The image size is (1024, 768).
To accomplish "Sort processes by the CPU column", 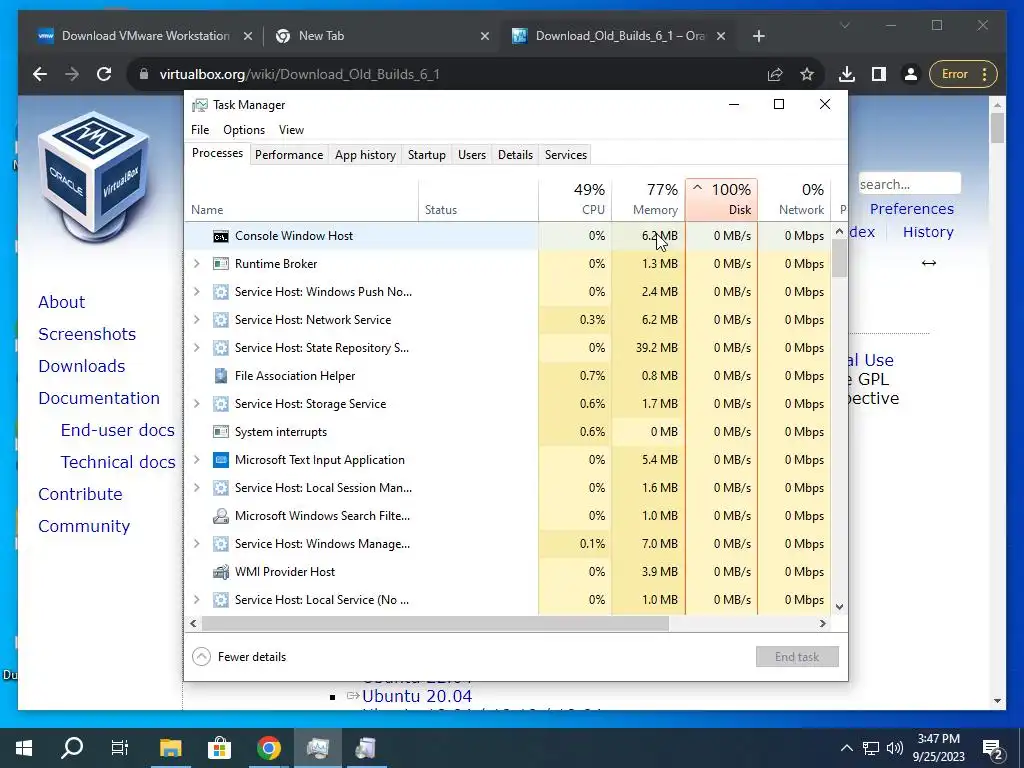I will pos(575,200).
